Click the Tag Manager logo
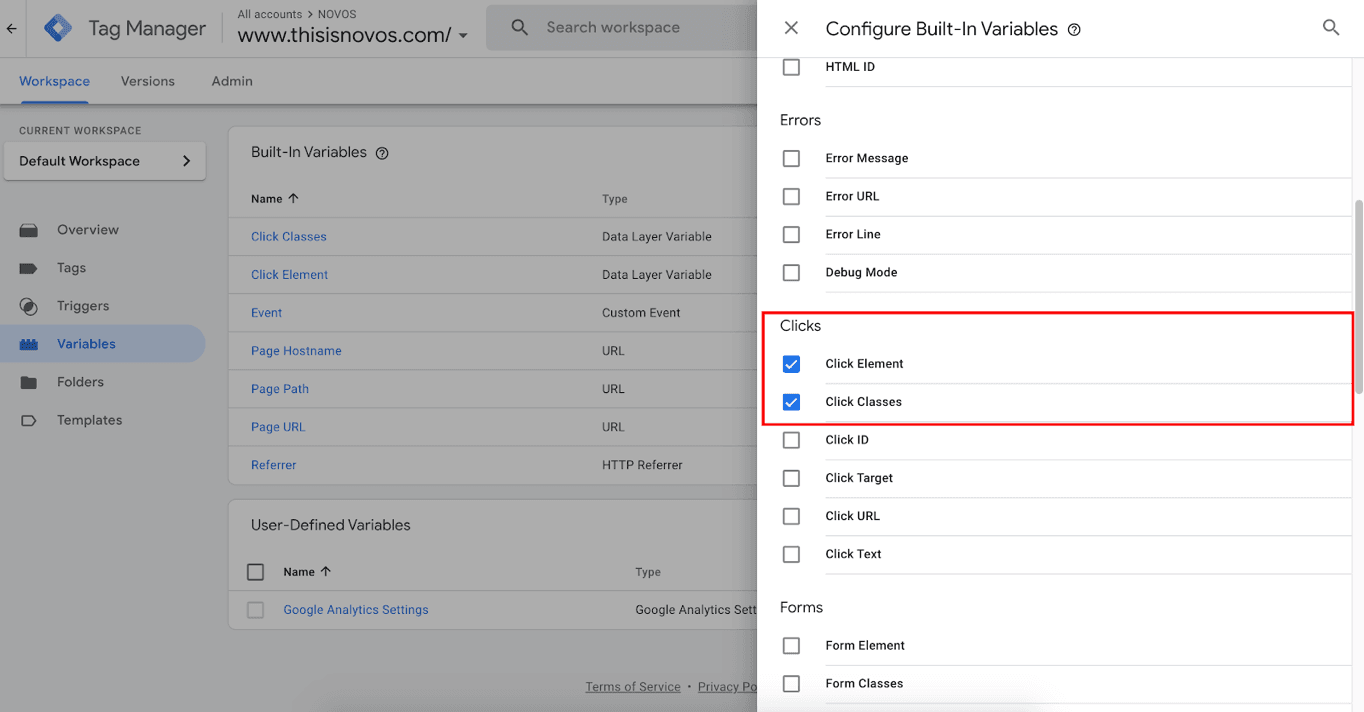Screen dimensions: 1364x712 [57, 28]
